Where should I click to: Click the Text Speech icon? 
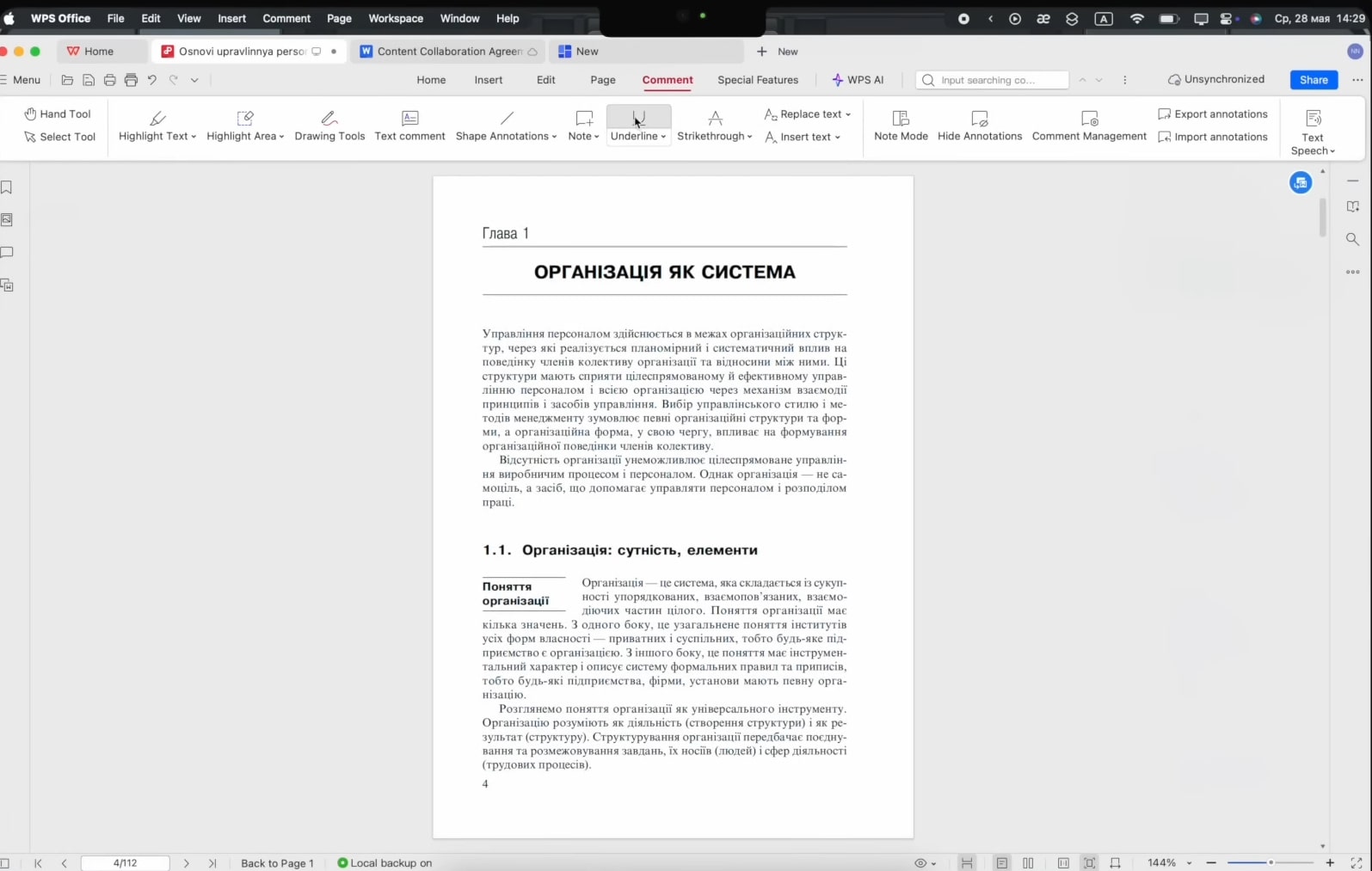point(1314,118)
